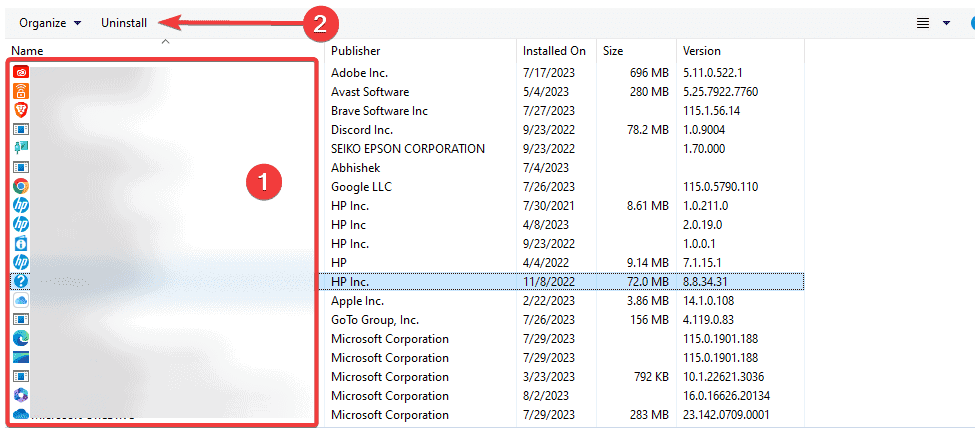The width and height of the screenshot is (975, 428).
Task: Click icon for Microsoft 792 KB entry
Action: pos(21,376)
